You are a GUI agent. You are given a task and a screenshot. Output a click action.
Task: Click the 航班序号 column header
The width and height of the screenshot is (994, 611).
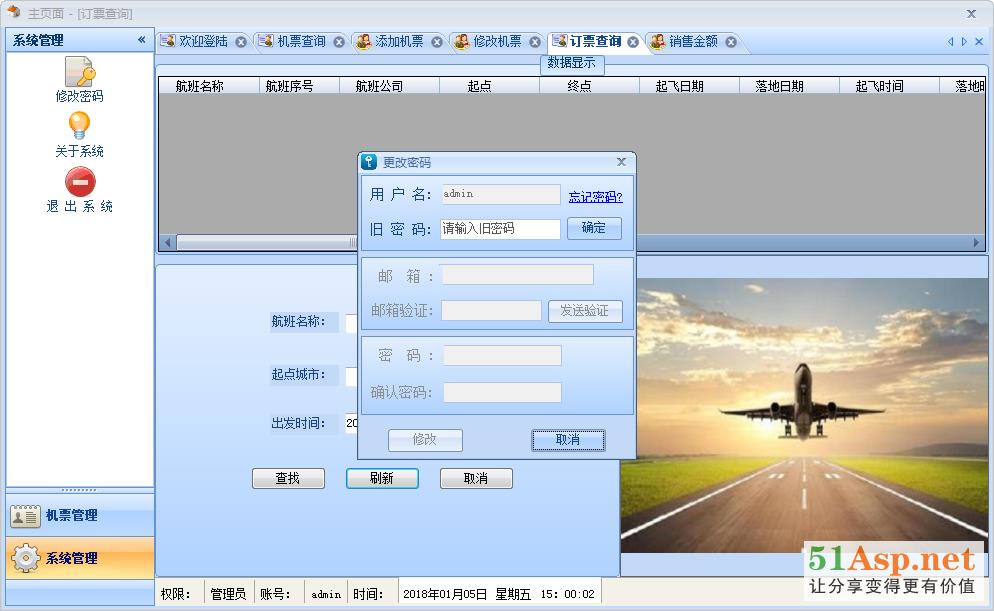tap(299, 86)
